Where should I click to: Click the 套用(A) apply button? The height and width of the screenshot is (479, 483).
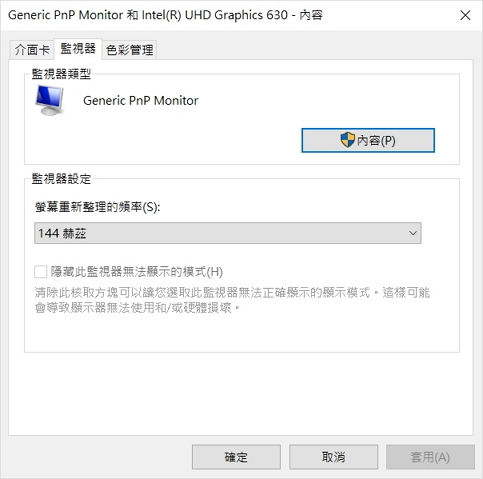click(430, 457)
